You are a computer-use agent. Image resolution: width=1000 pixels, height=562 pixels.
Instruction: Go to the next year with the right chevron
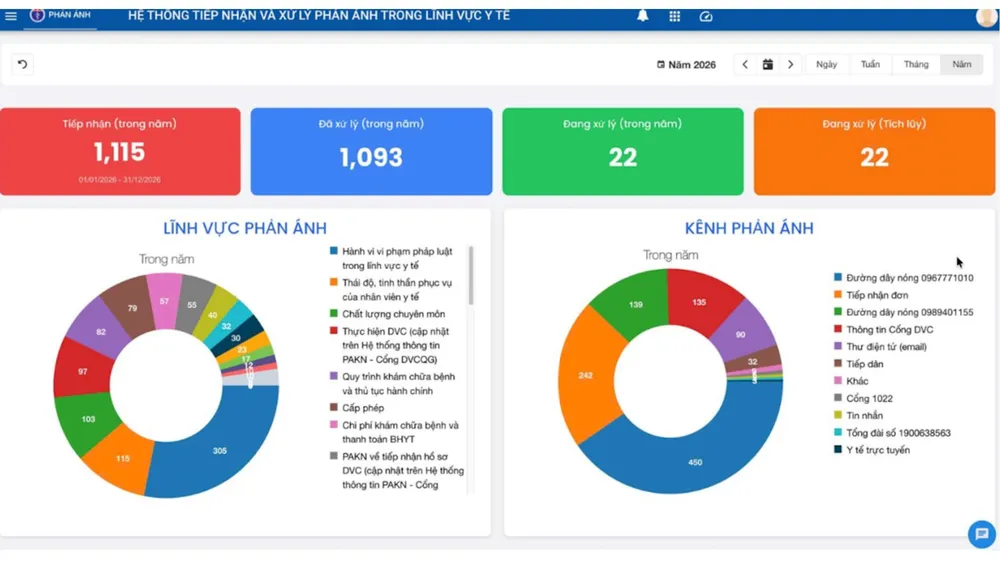(x=791, y=64)
